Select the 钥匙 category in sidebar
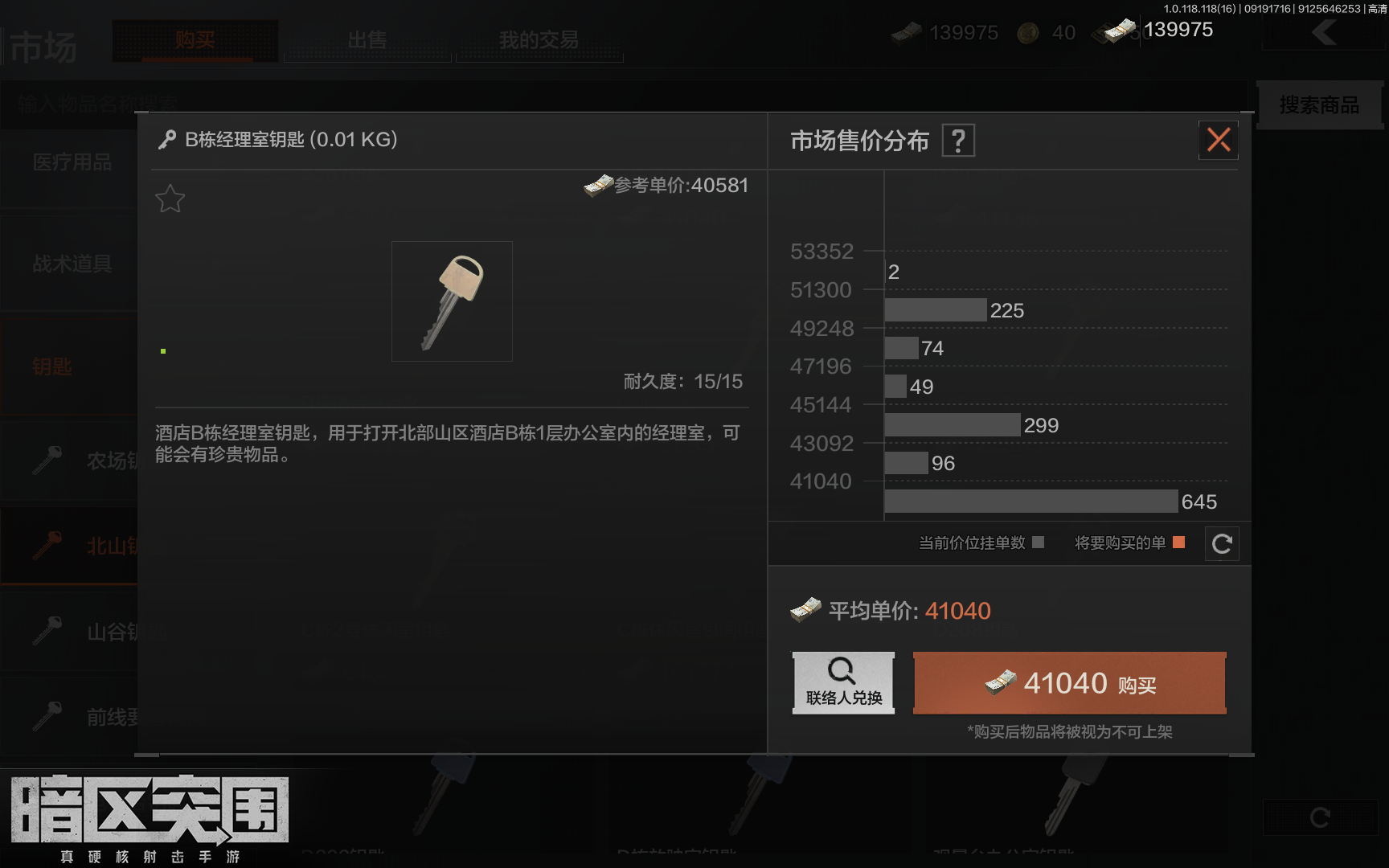 pos(68,366)
